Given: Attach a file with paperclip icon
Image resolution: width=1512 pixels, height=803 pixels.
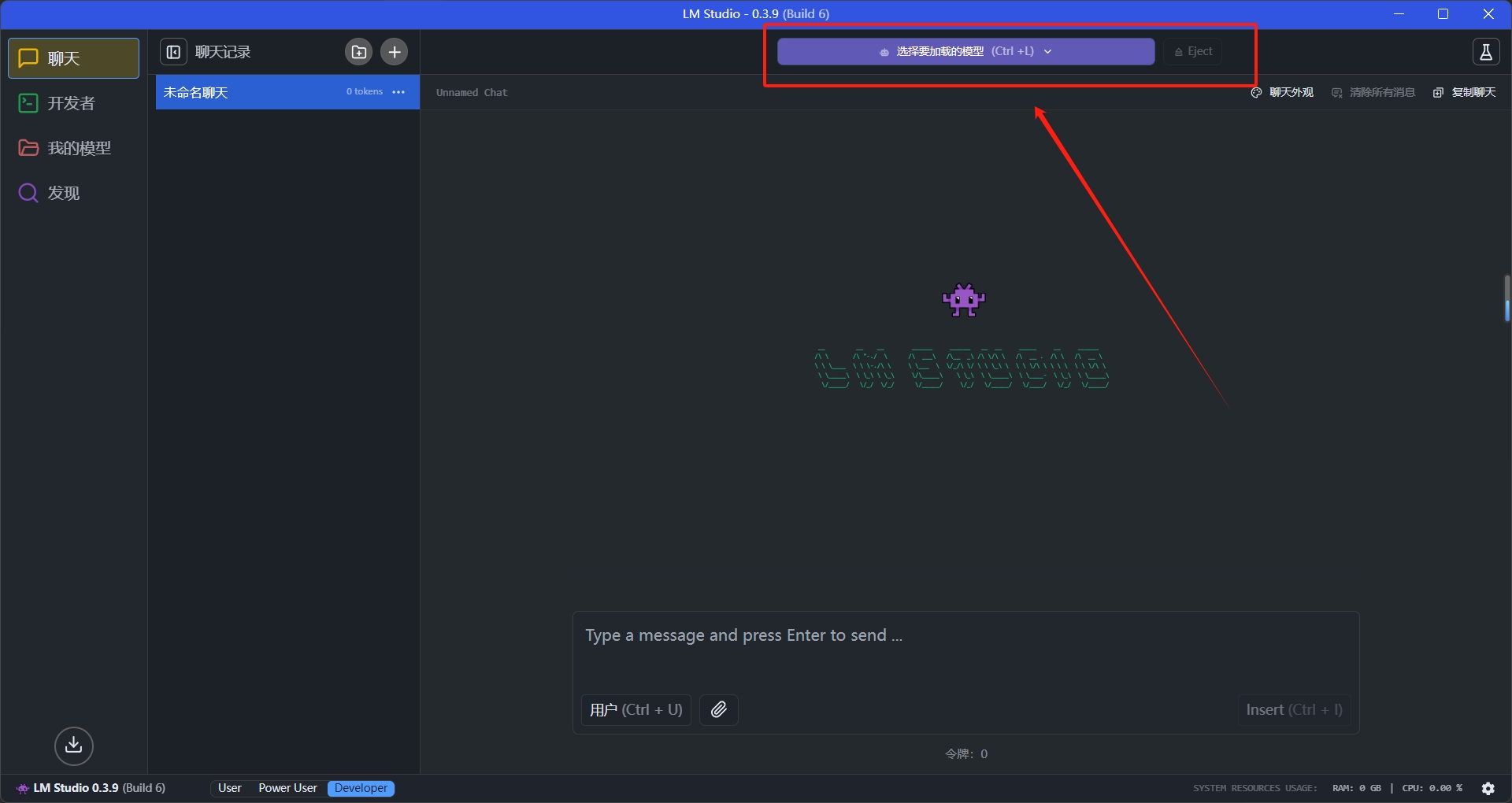Looking at the screenshot, I should pyautogui.click(x=718, y=710).
